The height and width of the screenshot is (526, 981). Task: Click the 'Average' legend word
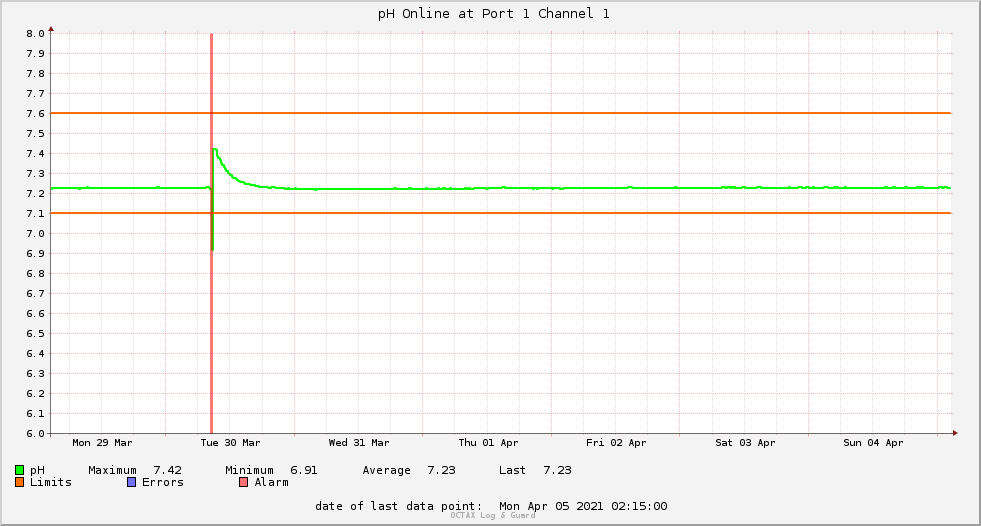387,470
